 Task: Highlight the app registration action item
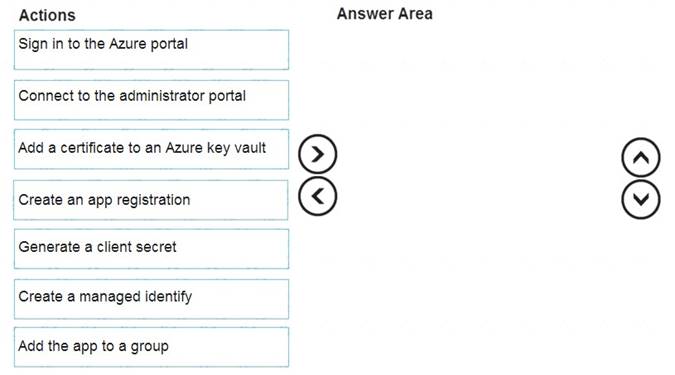(x=151, y=200)
